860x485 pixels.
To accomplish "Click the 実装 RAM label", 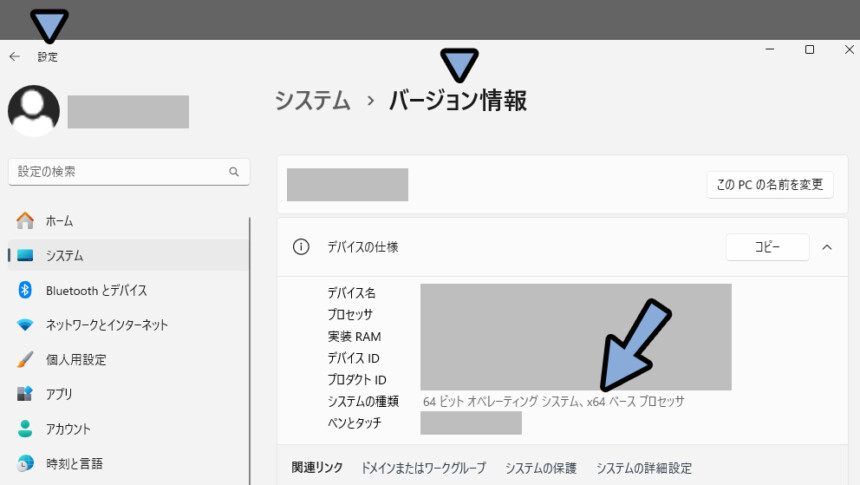I will [354, 336].
